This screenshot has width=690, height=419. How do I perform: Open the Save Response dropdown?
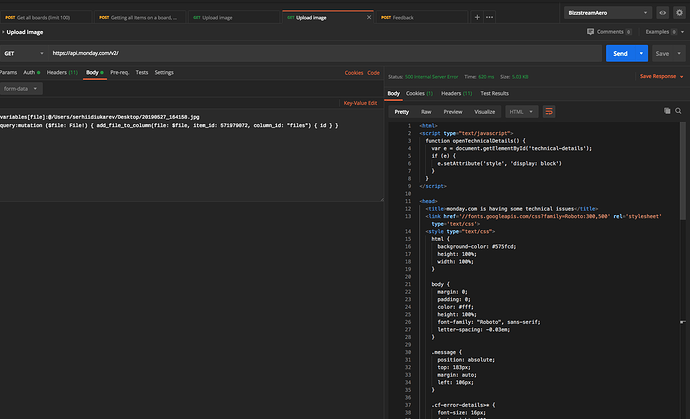click(x=661, y=76)
